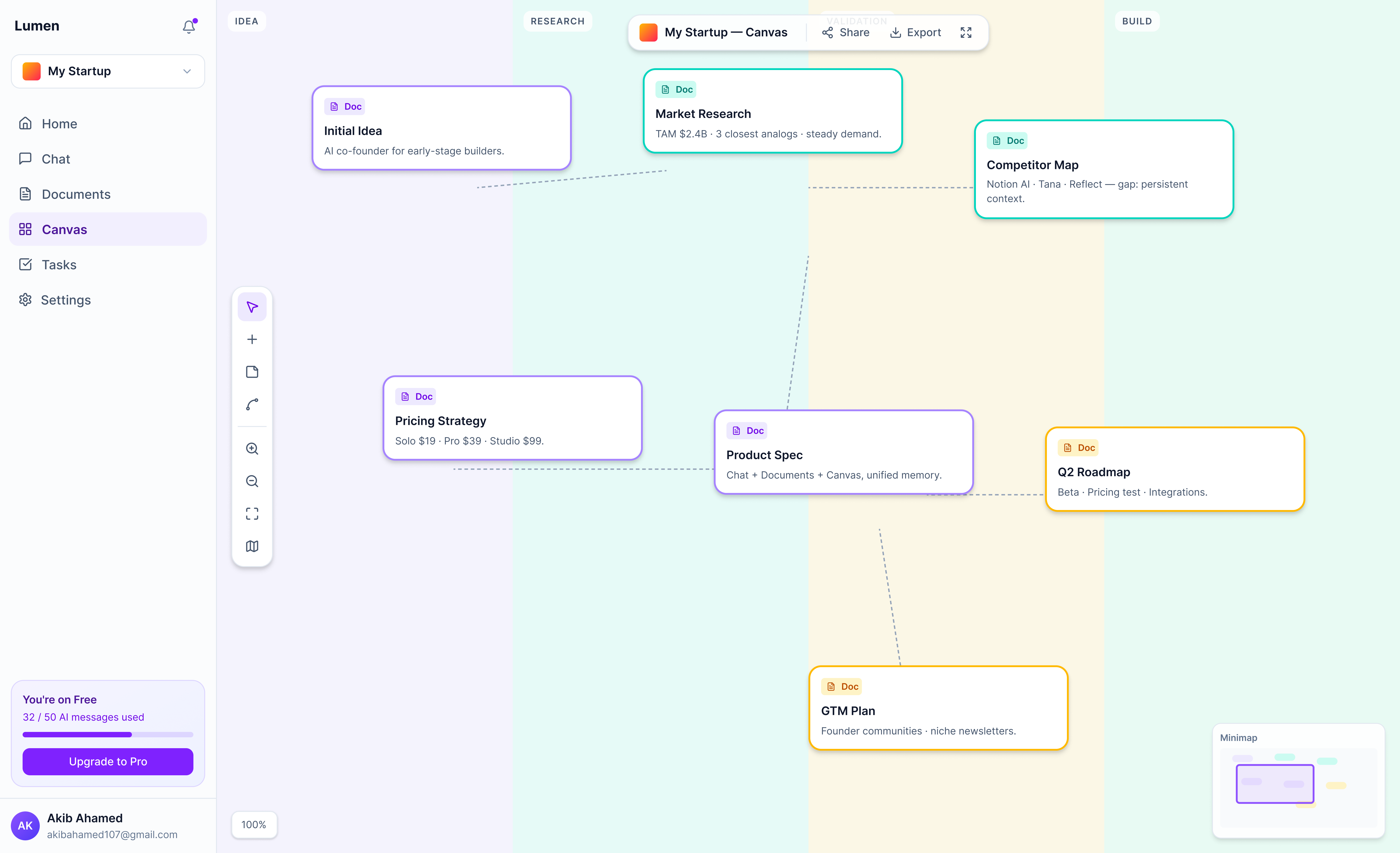Click Doc badge on GTM Plan card
Screen dimensions: 1400x853
[841, 687]
